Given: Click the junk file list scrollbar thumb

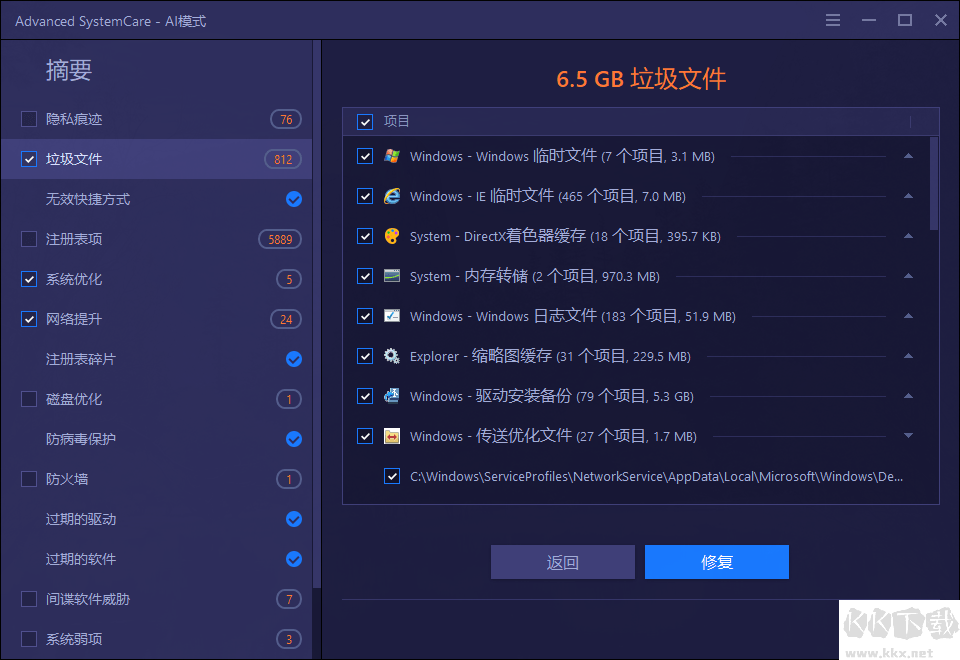Looking at the screenshot, I should coord(934,184).
